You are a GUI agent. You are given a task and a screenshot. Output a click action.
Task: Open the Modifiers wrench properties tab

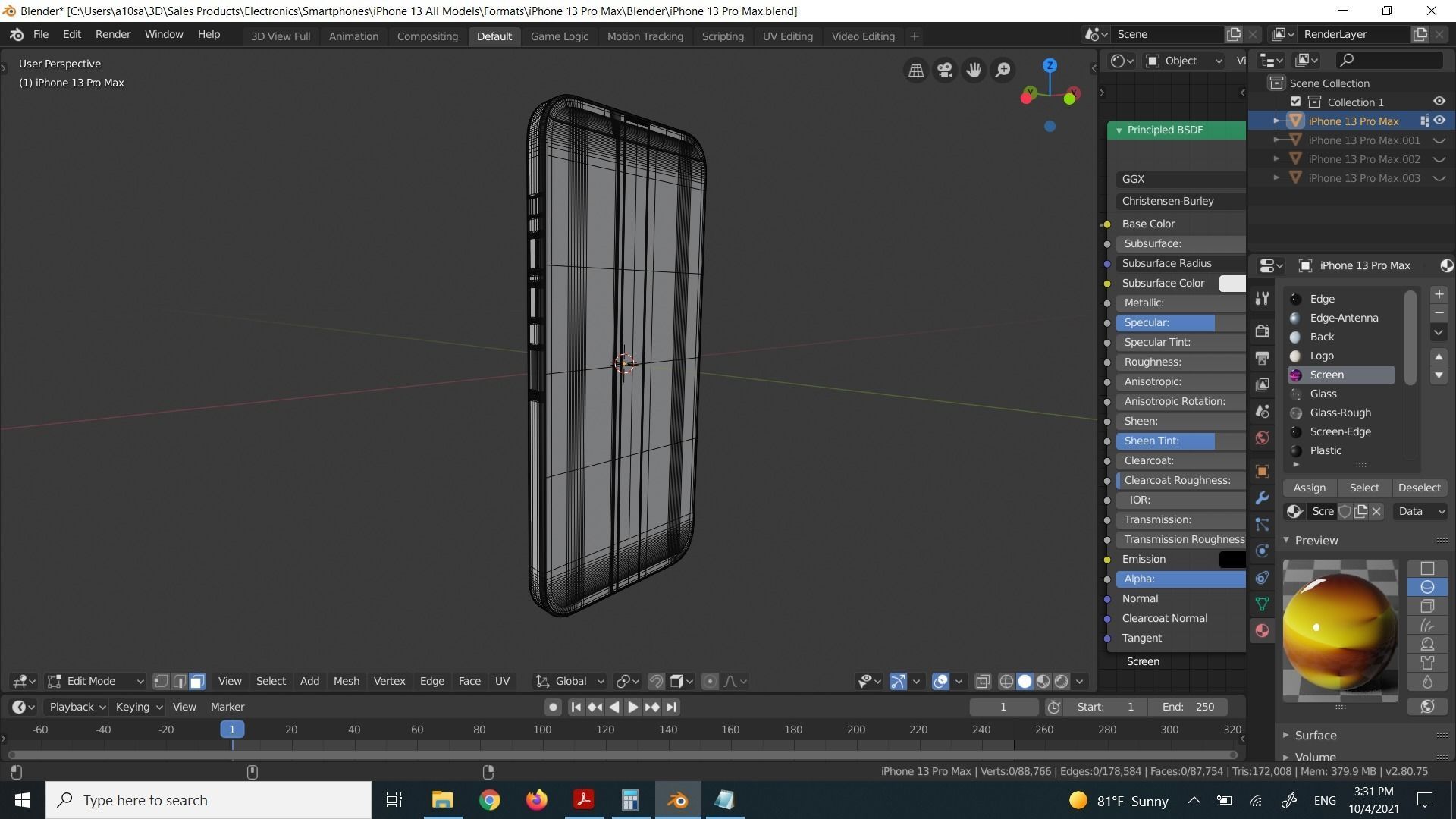pos(1262,498)
